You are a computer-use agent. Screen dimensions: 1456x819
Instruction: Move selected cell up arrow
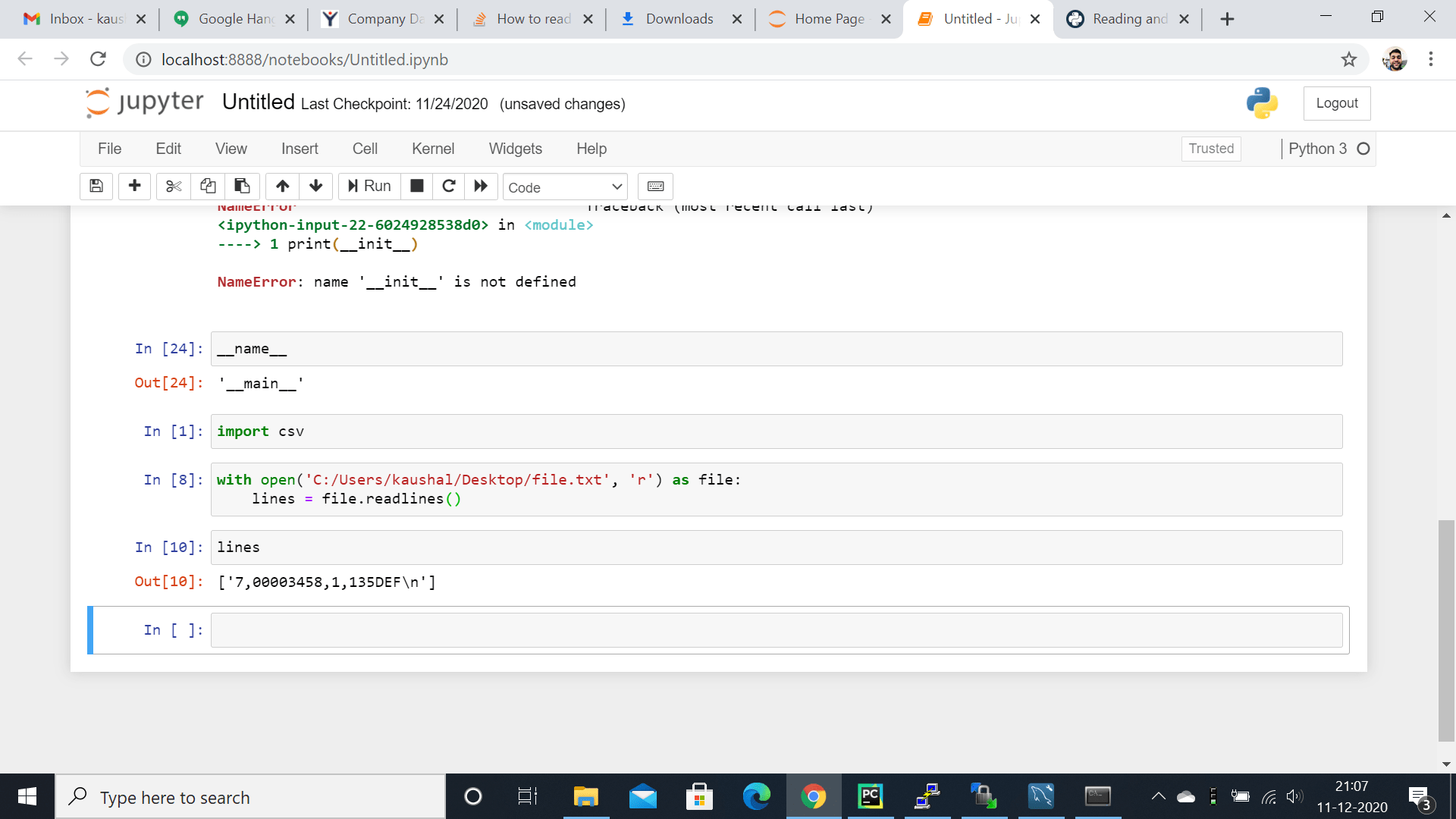282,187
